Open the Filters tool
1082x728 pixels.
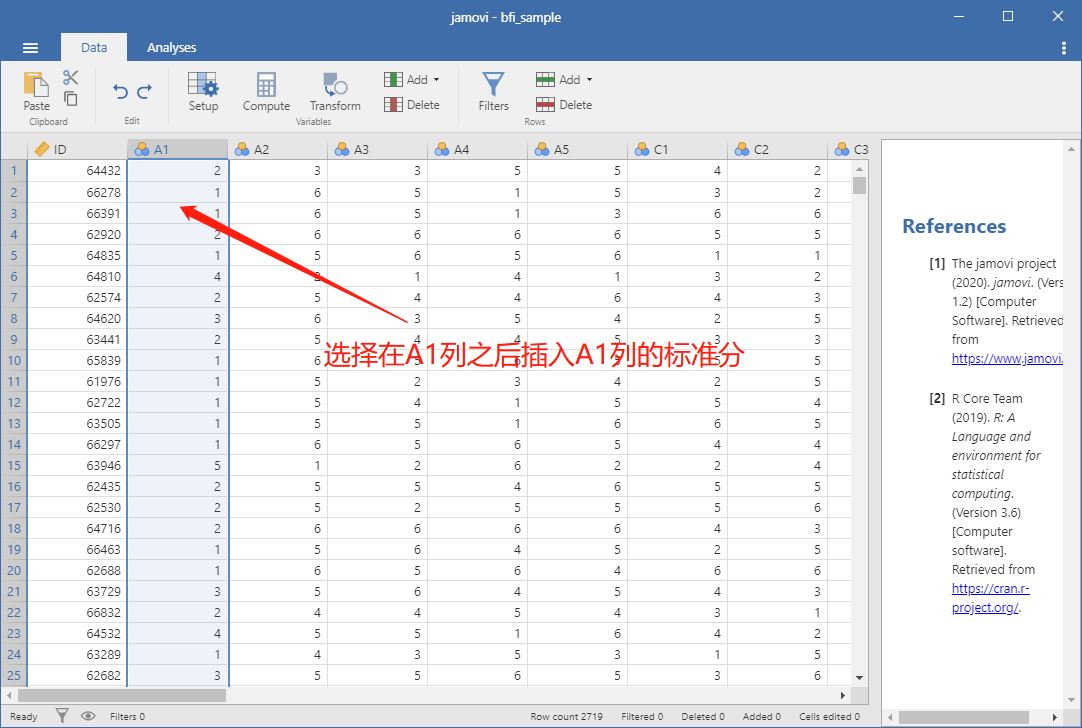coord(493,92)
